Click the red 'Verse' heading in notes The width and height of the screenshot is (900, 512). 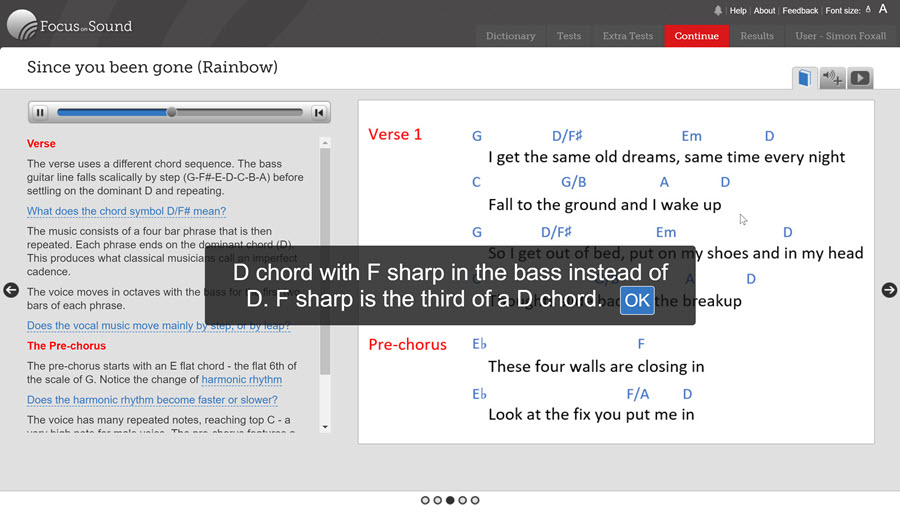pyautogui.click(x=41, y=143)
